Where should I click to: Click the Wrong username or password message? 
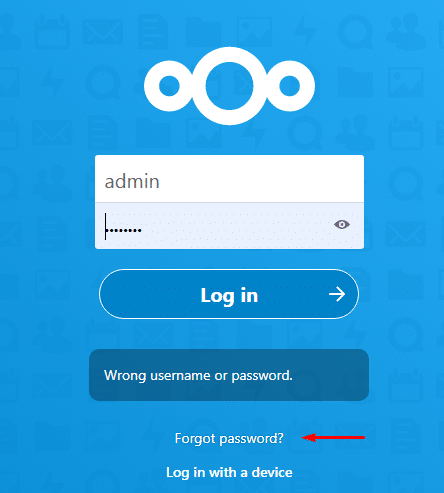198,376
